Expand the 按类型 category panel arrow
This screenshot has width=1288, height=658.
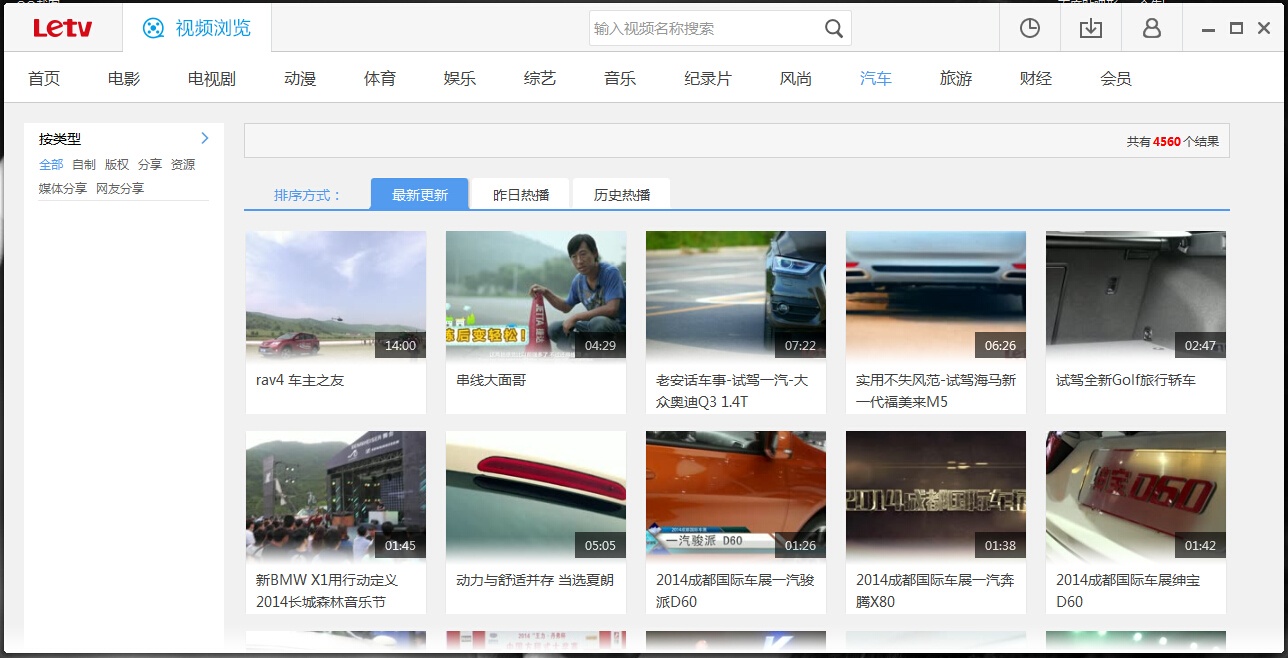(204, 138)
